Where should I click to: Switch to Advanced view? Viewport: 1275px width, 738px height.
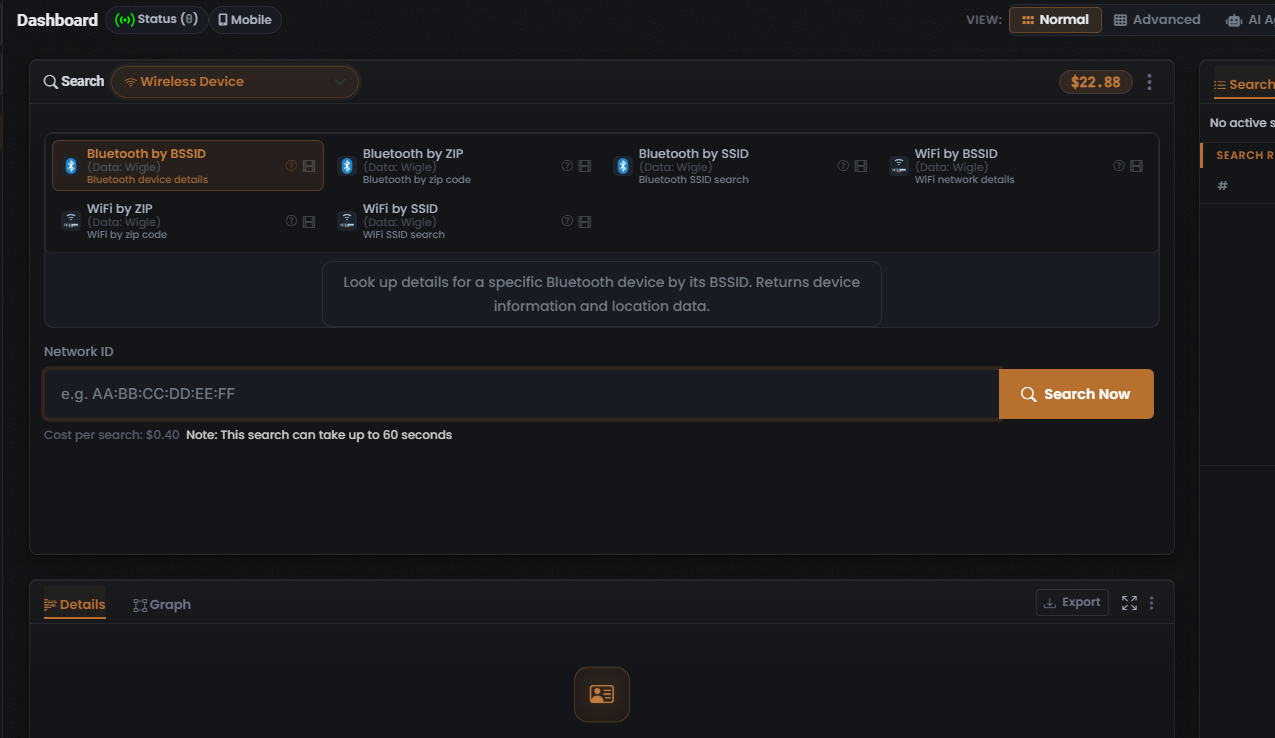pyautogui.click(x=1157, y=20)
